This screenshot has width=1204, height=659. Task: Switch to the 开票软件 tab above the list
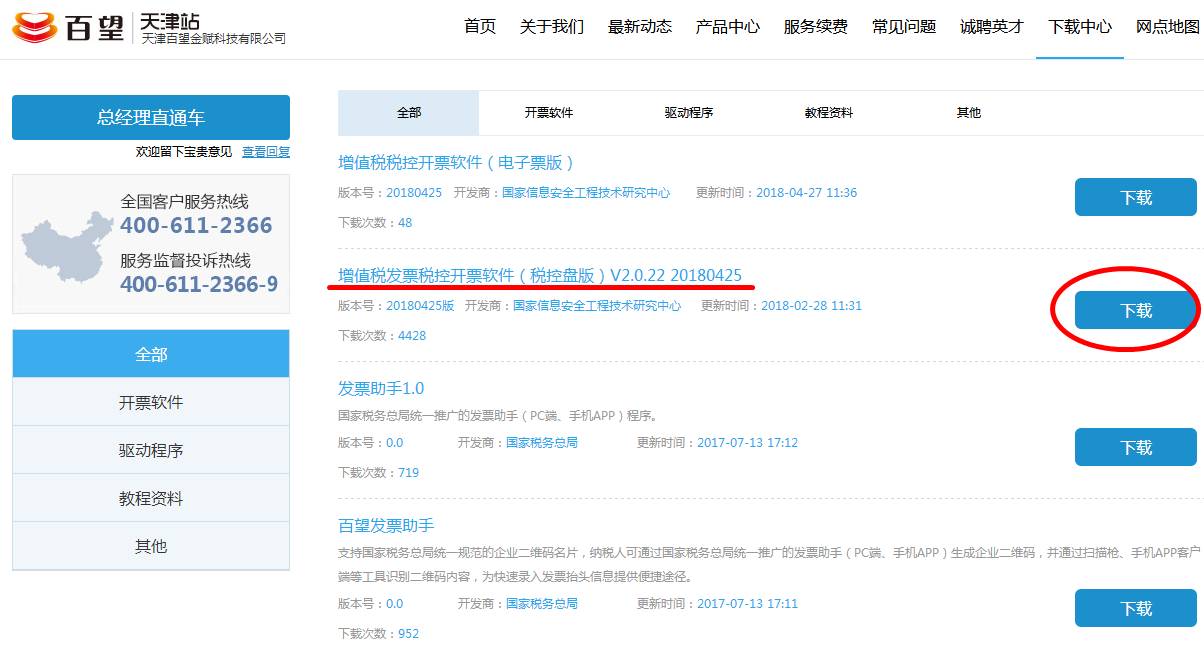coord(549,113)
